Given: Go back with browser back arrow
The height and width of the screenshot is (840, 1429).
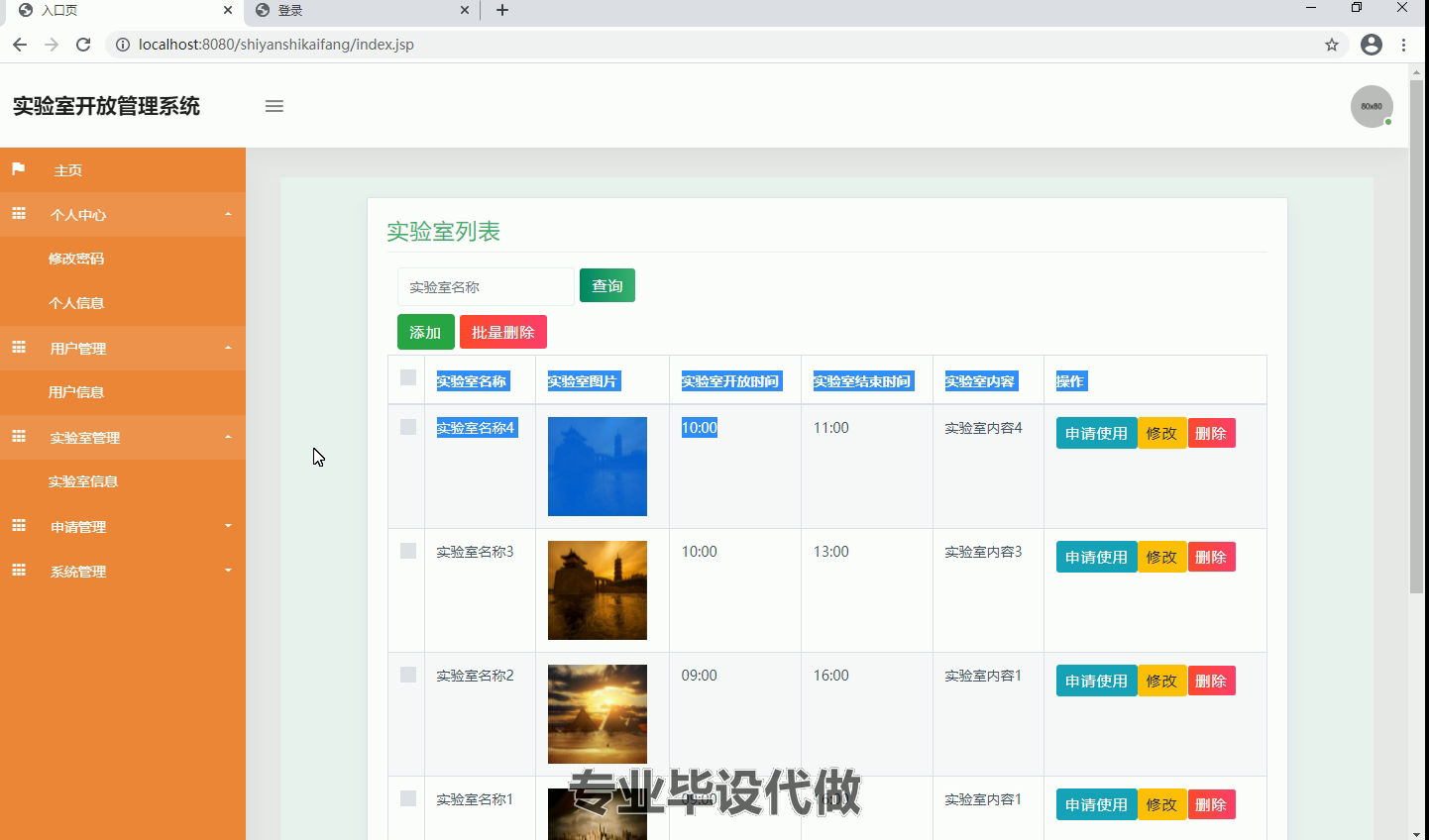Looking at the screenshot, I should pos(20,45).
